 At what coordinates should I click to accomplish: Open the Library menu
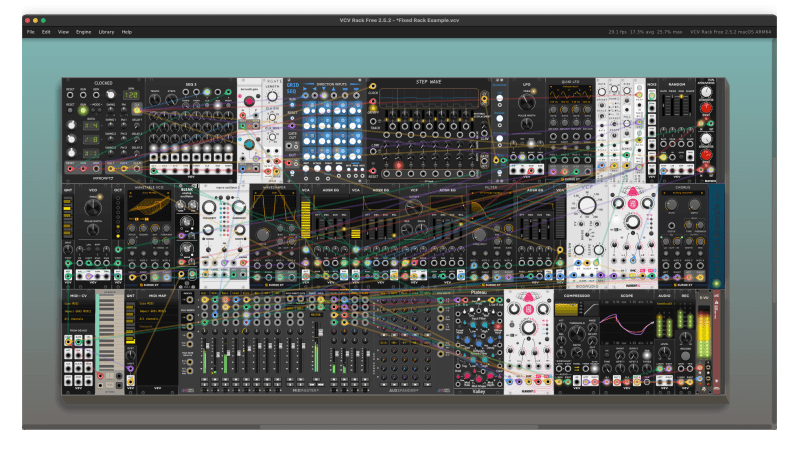click(106, 32)
